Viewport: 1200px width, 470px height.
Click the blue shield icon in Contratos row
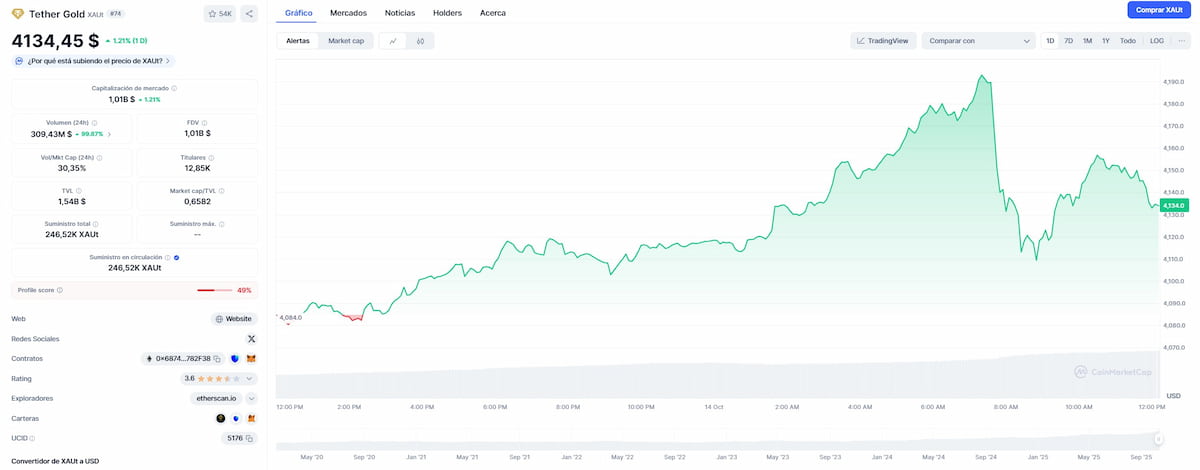(235, 358)
